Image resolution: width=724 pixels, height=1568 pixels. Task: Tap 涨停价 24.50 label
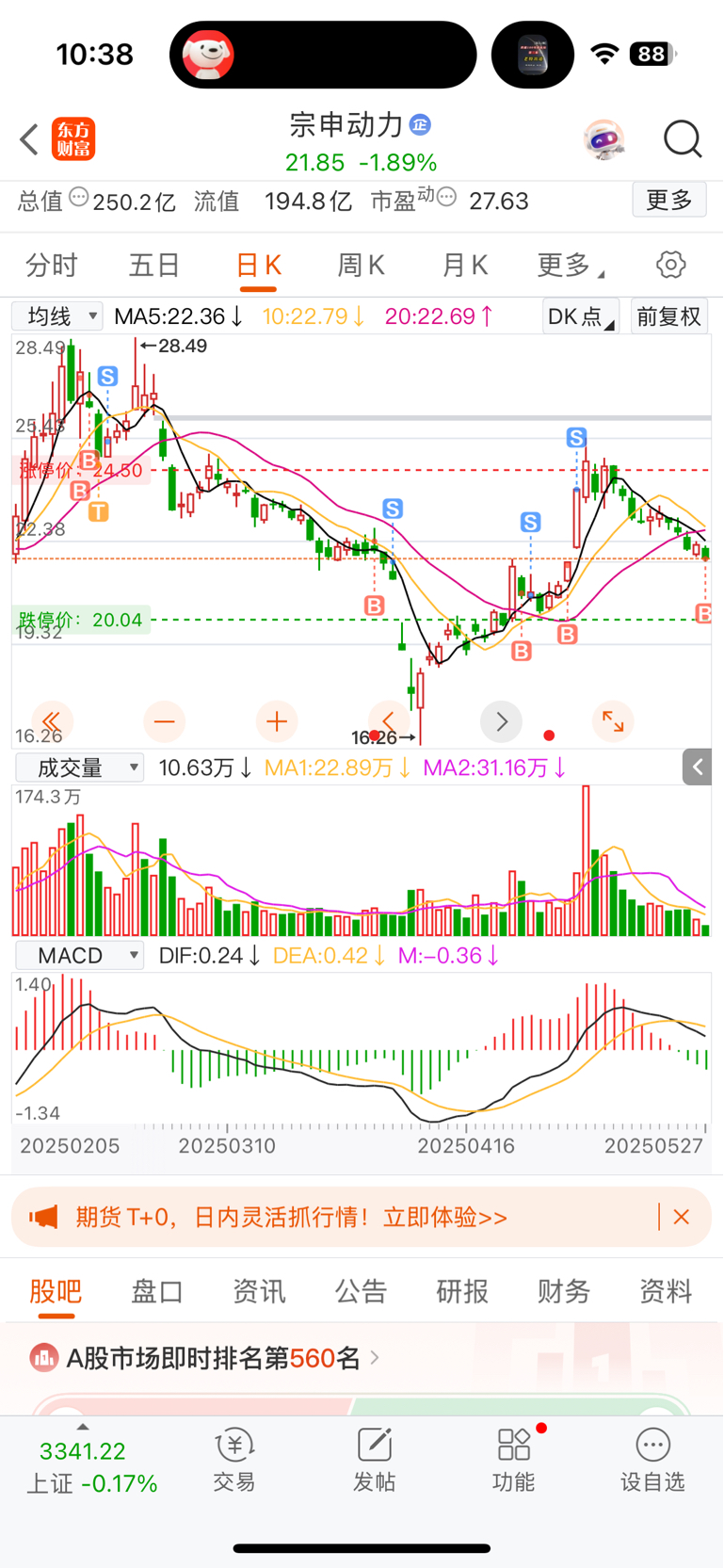click(x=81, y=470)
